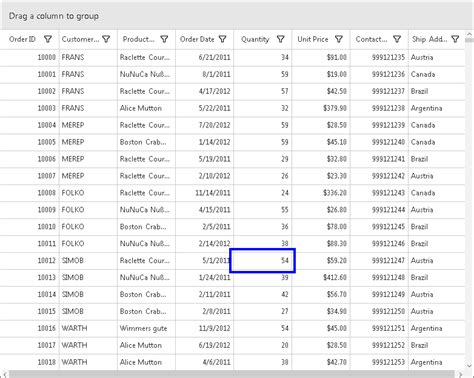
Task: Select Boston Crab in row 10005
Action: point(146,142)
